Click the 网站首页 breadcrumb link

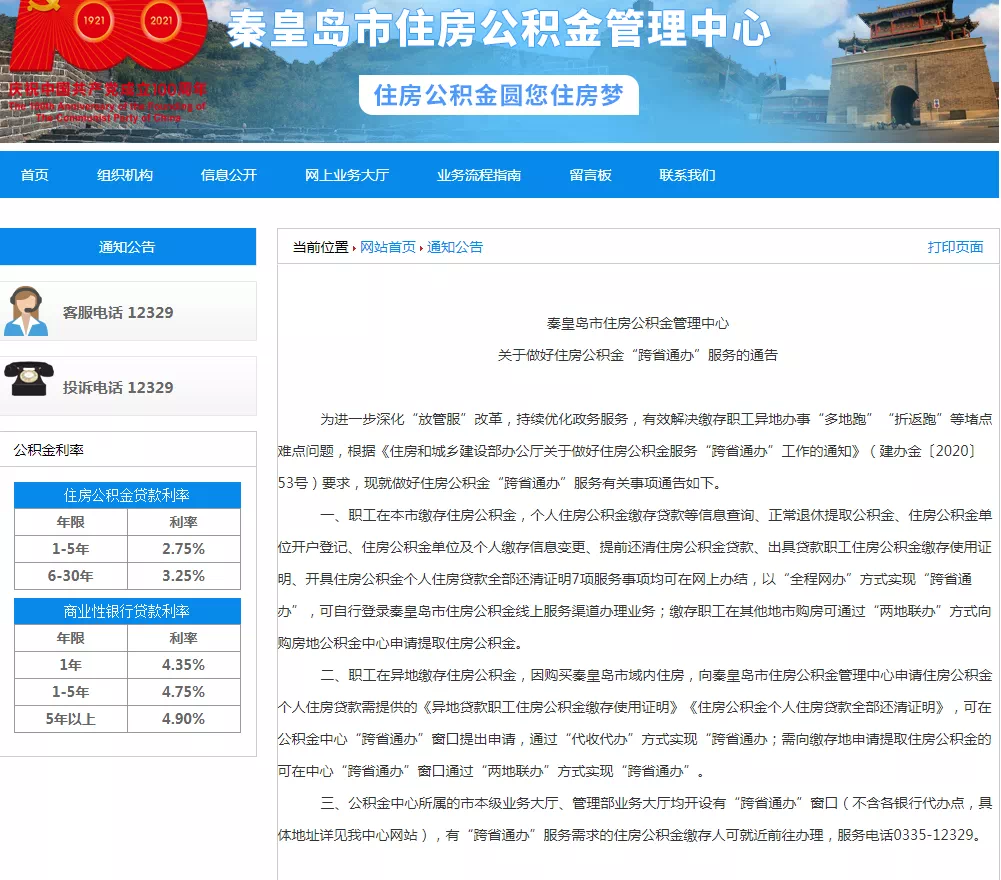pos(388,247)
